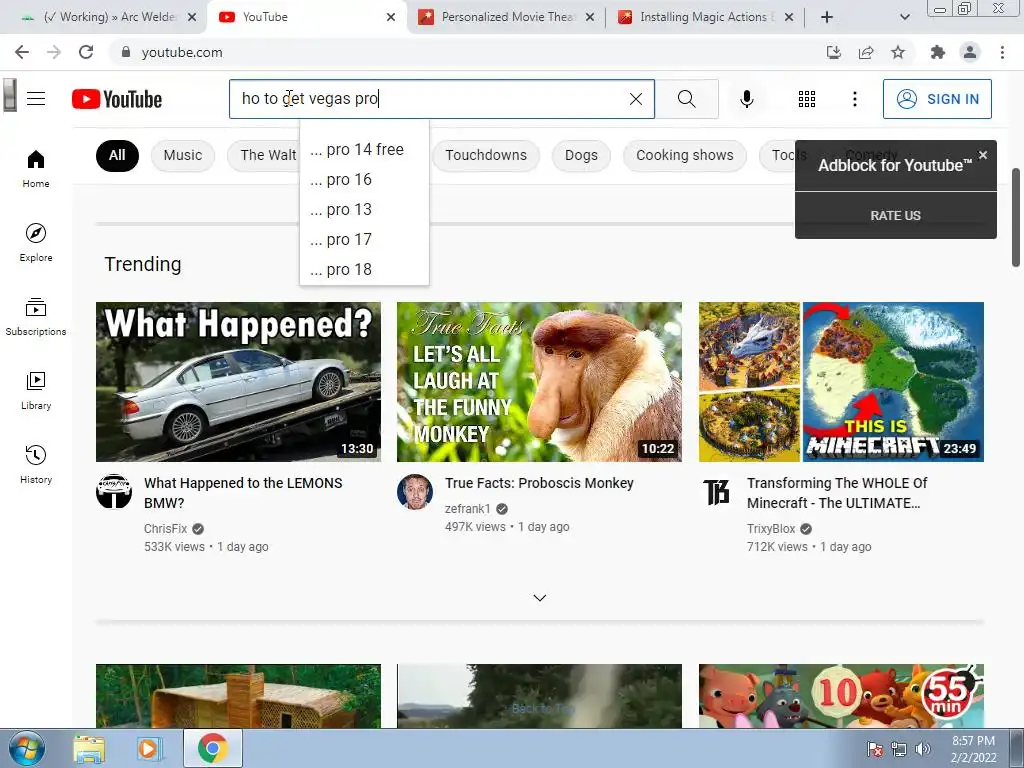This screenshot has width=1024, height=768.
Task: Open Chrome three-dot menu
Action: pos(1002,52)
